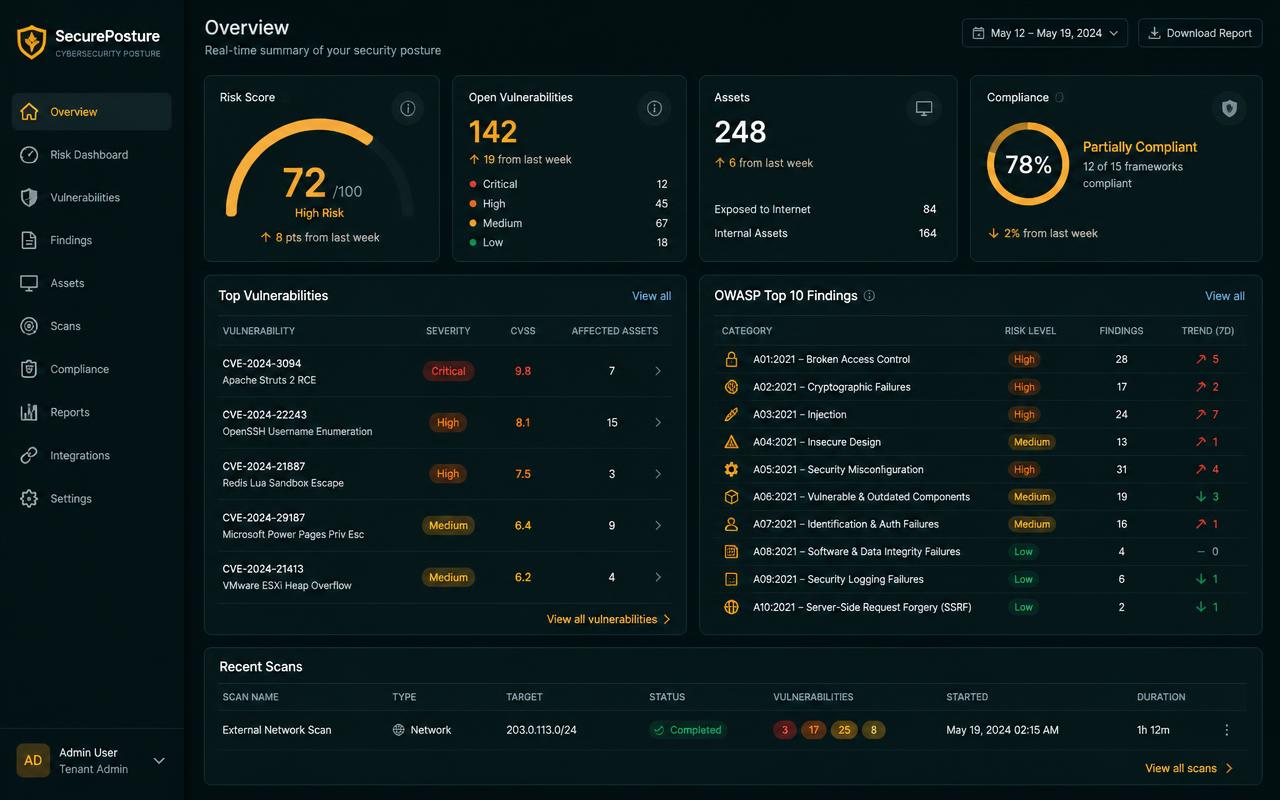Viewport: 1280px width, 800px height.
Task: Click the Critical severity badge for CVE-2024-3094
Action: pyautogui.click(x=448, y=371)
